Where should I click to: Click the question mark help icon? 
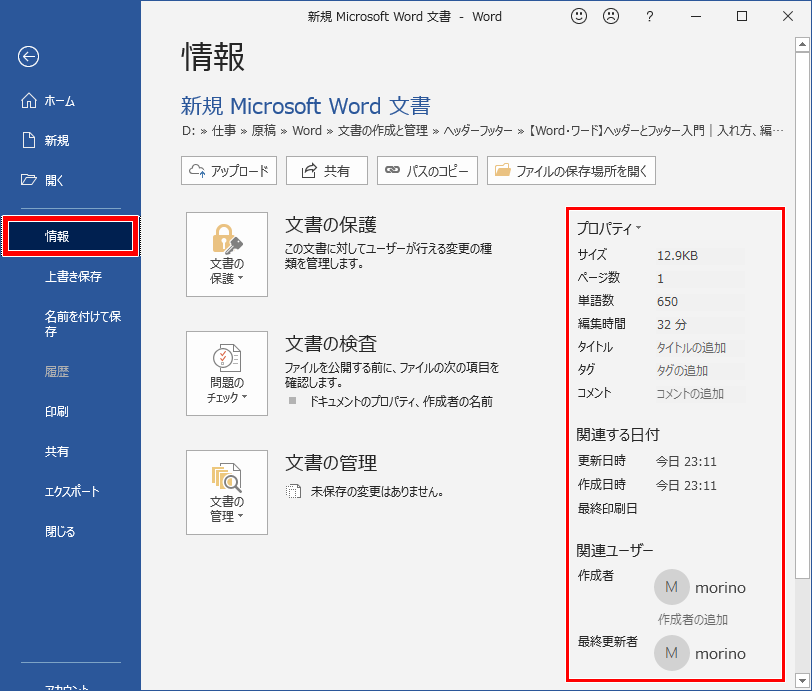649,17
